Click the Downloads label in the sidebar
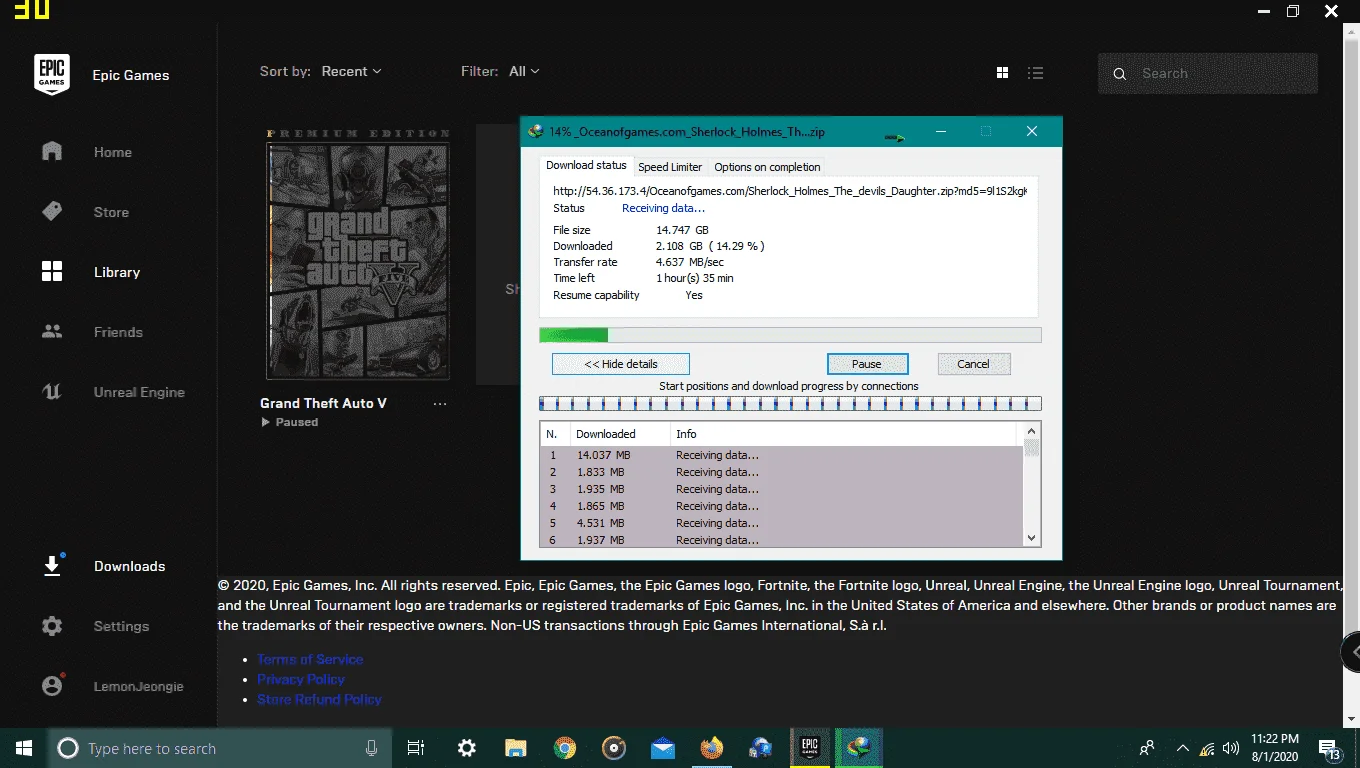 [x=130, y=566]
